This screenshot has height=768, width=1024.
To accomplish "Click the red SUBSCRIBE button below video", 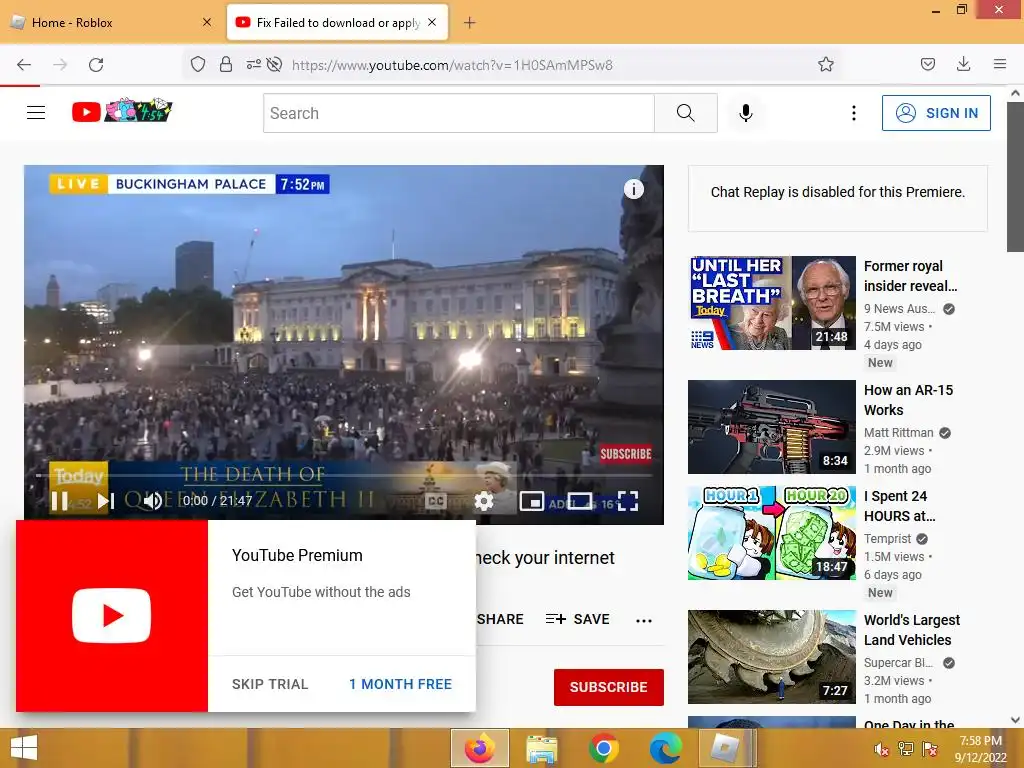I will pos(609,687).
